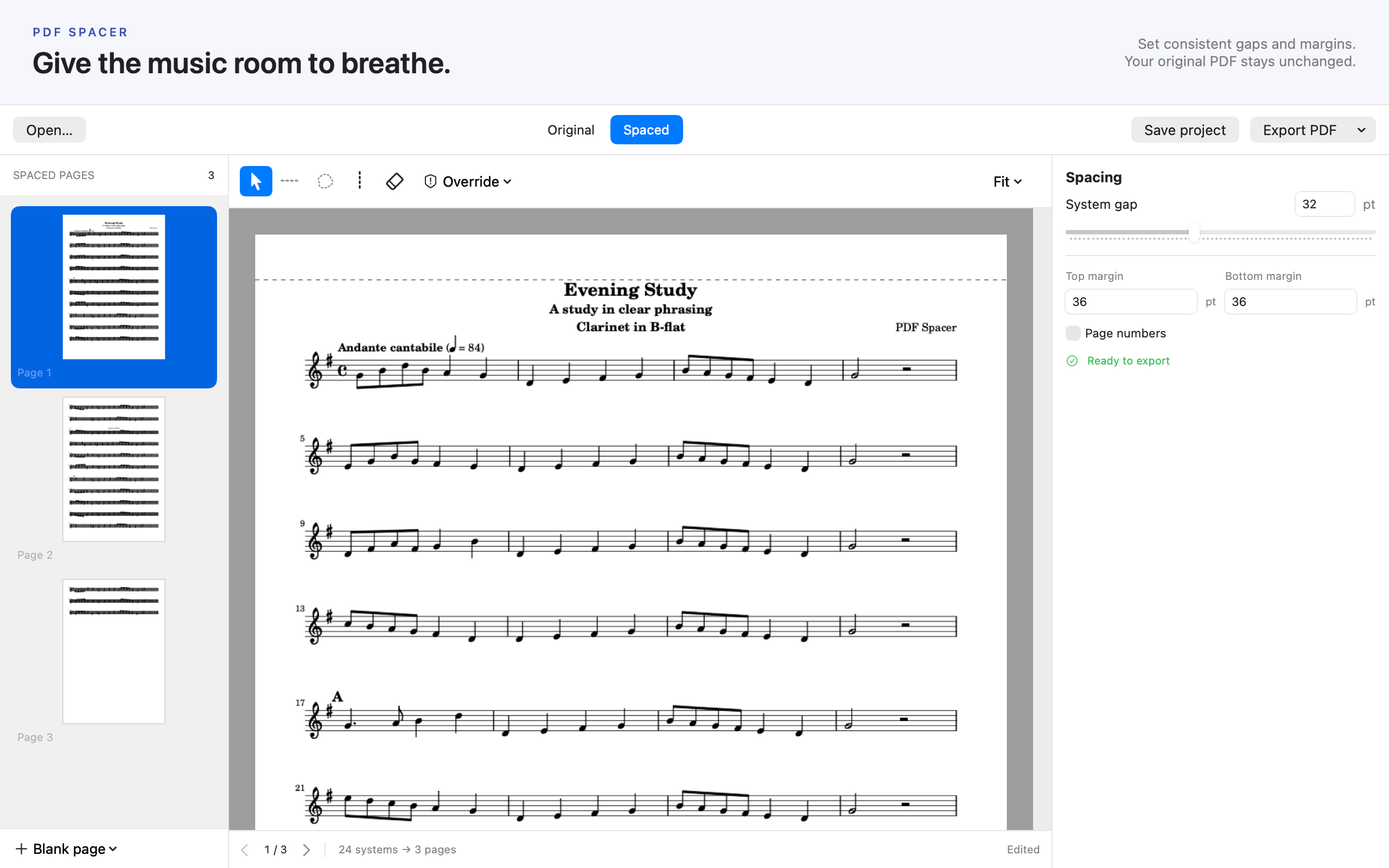1389x868 pixels.
Task: Click the 'Evening Study' title in the score
Action: click(630, 289)
